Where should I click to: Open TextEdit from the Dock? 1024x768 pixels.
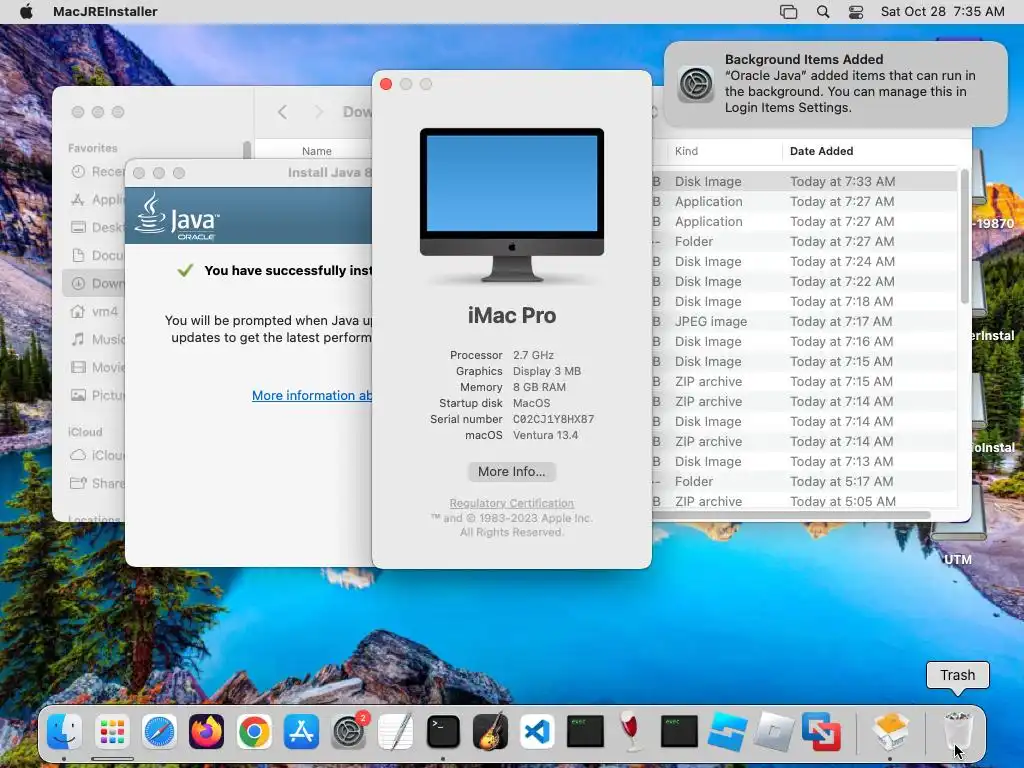tap(396, 731)
